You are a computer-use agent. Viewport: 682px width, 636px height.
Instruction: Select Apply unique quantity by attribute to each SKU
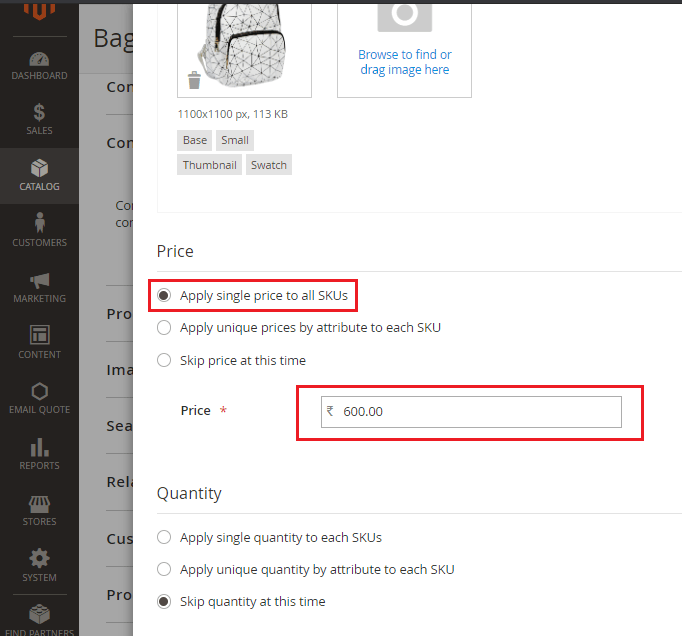click(164, 569)
